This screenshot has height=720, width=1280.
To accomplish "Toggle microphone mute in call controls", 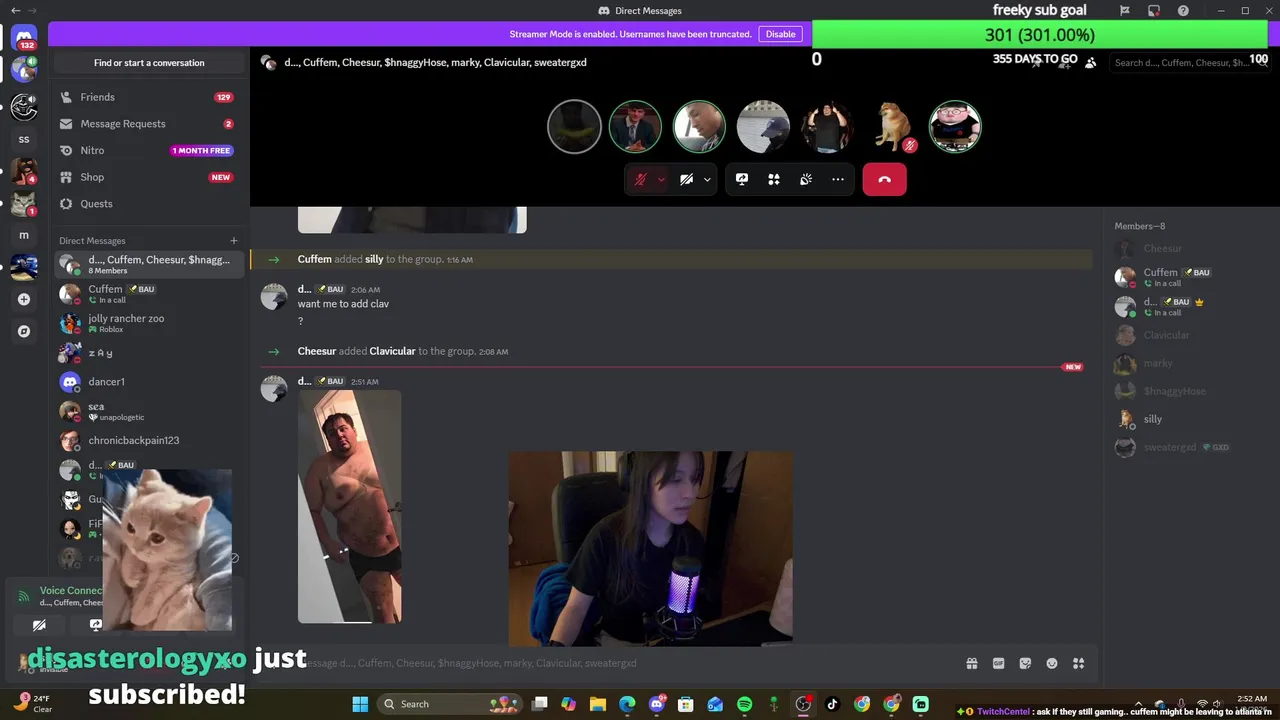I will 640,179.
